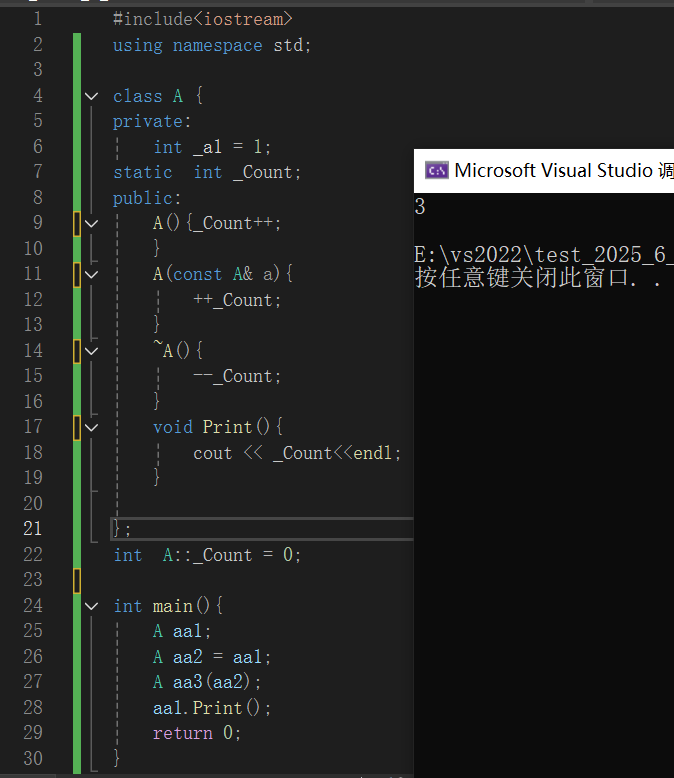Click the 'cout << _Count<<endl;' statement
Screen dimensions: 674x778
point(297,453)
